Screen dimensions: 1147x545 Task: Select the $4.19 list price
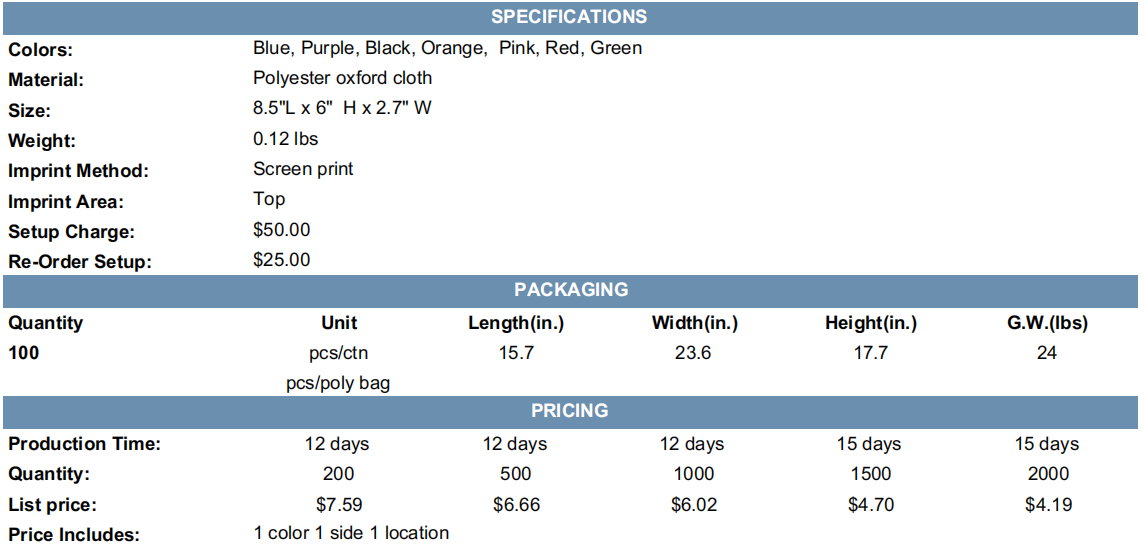pos(1047,505)
